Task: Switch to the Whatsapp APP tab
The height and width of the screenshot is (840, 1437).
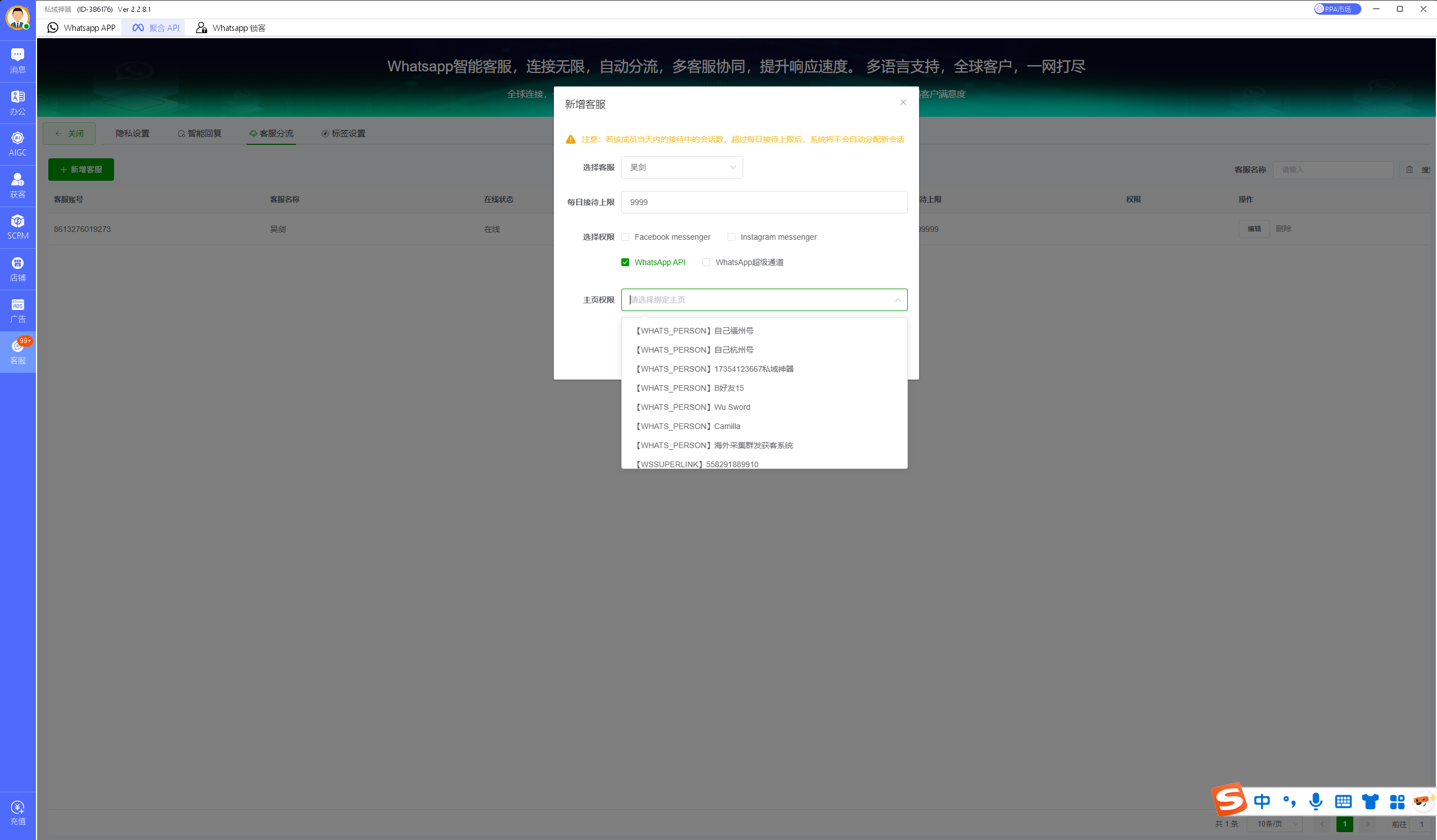Action: (x=81, y=28)
